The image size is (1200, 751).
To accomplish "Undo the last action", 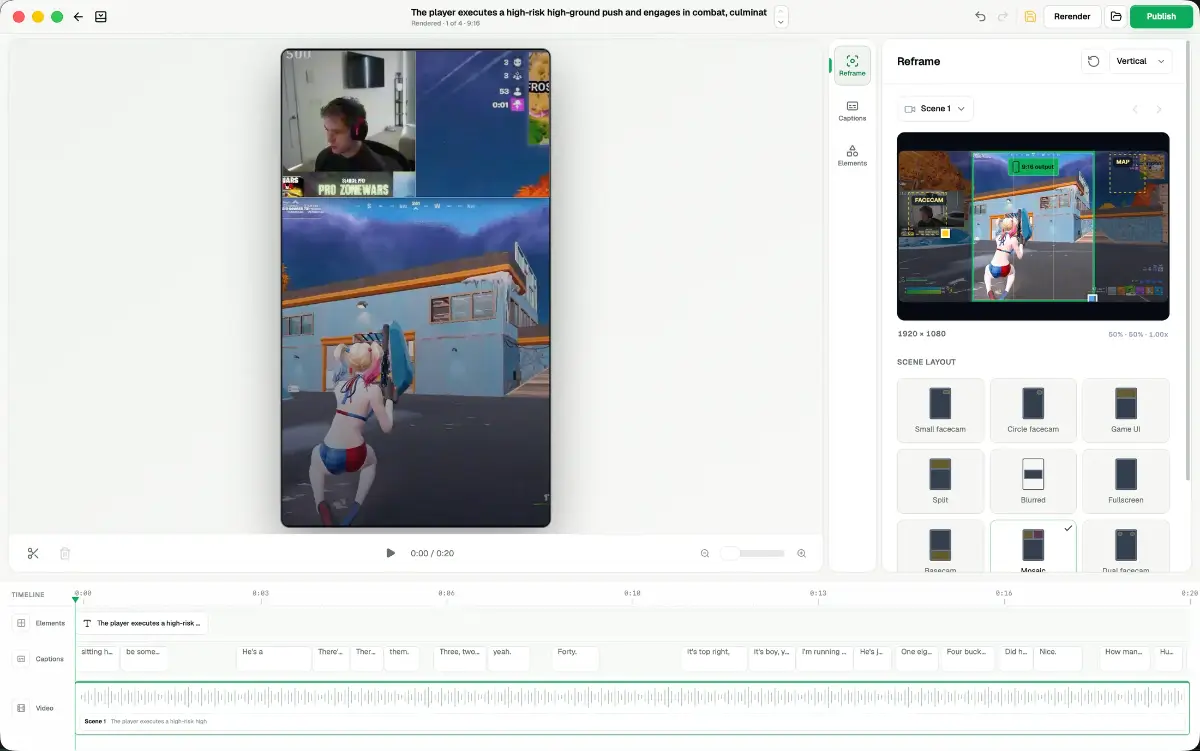I will [980, 17].
